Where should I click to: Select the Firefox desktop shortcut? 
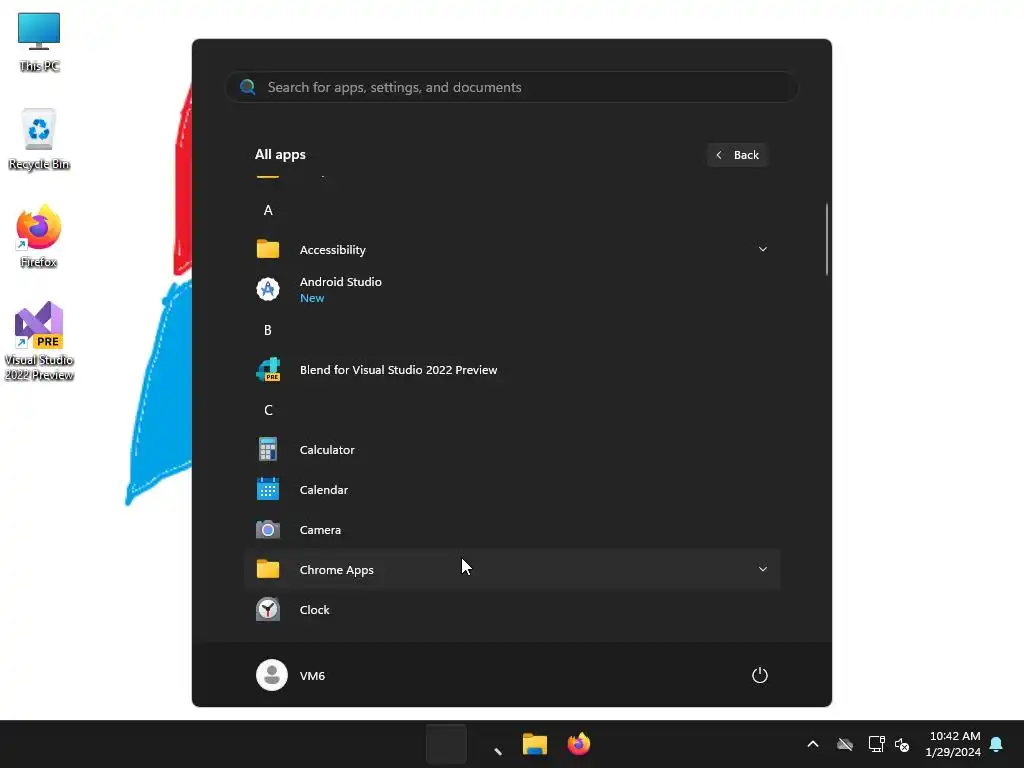[x=39, y=236]
